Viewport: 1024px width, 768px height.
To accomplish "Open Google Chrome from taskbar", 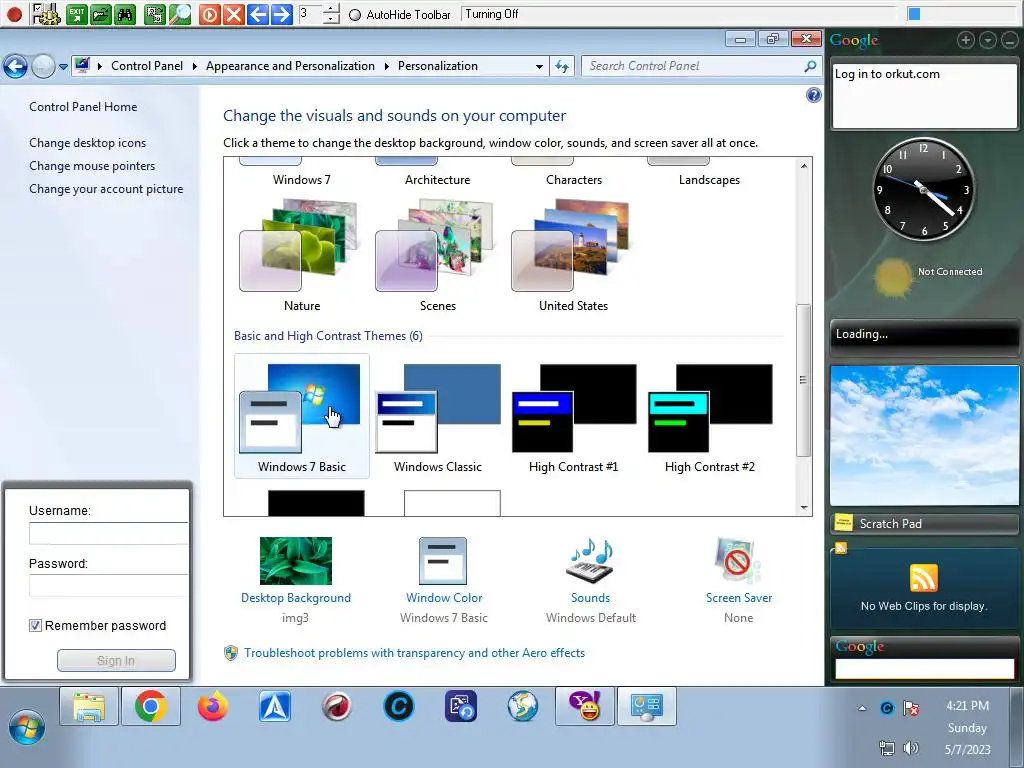I will point(151,706).
